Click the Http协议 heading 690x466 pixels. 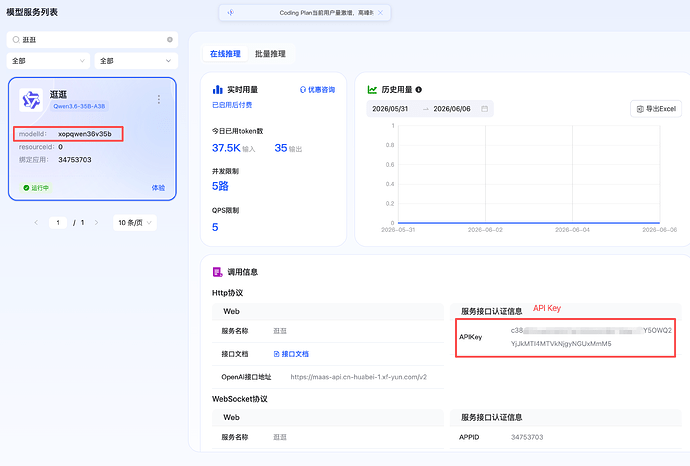(x=228, y=293)
